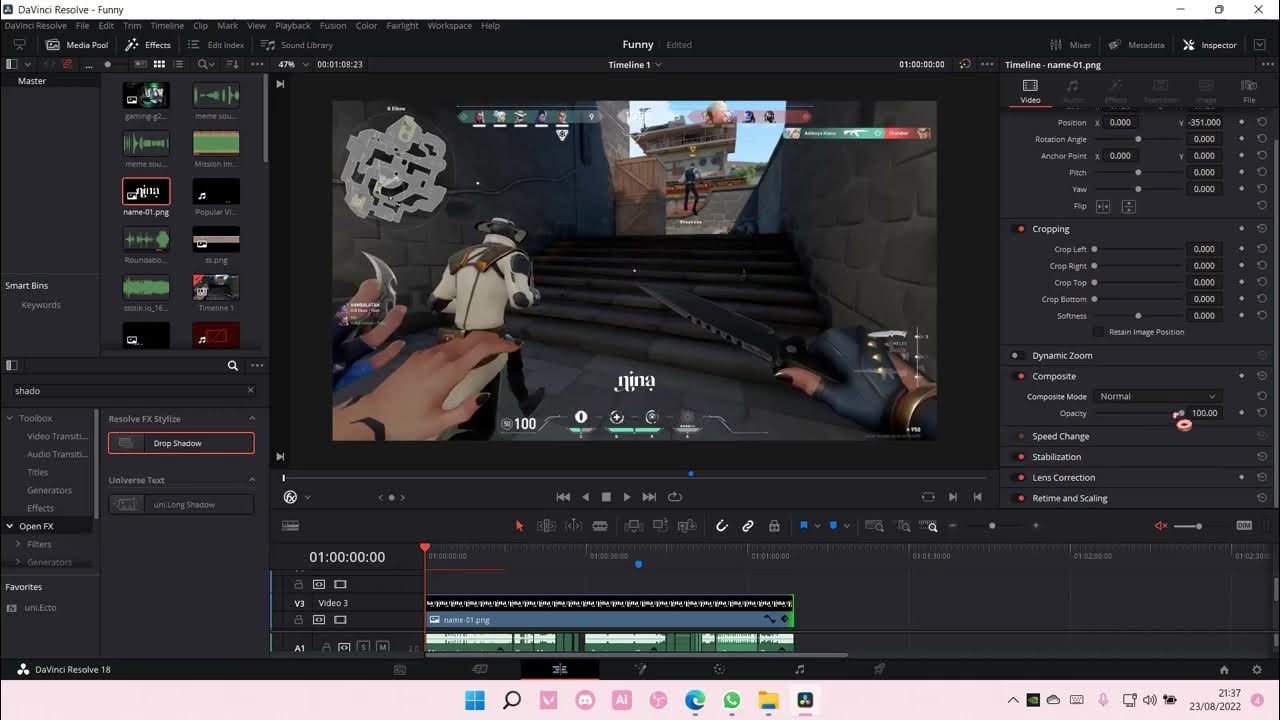The height and width of the screenshot is (720, 1280).
Task: Click the Zoom to fit timeline icon
Action: [x=874, y=526]
